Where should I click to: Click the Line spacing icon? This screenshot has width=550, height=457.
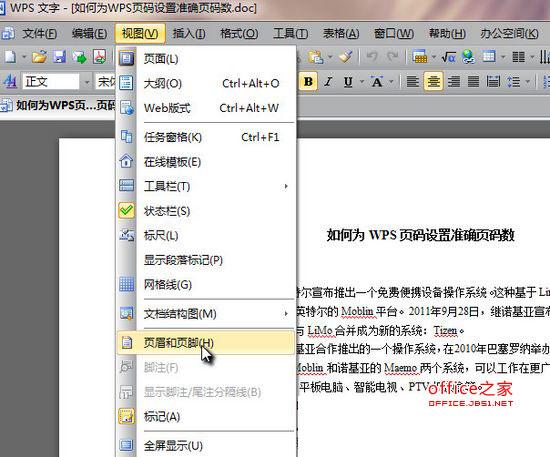point(514,82)
